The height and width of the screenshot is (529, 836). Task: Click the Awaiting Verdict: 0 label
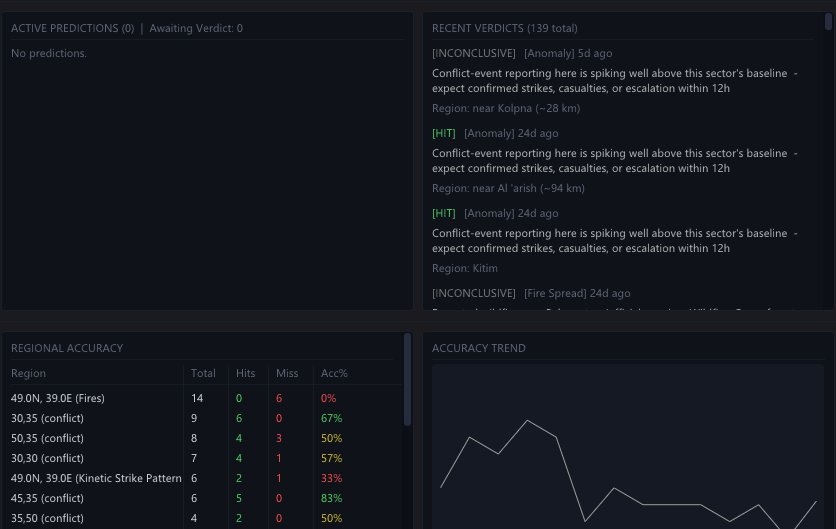[x=196, y=28]
